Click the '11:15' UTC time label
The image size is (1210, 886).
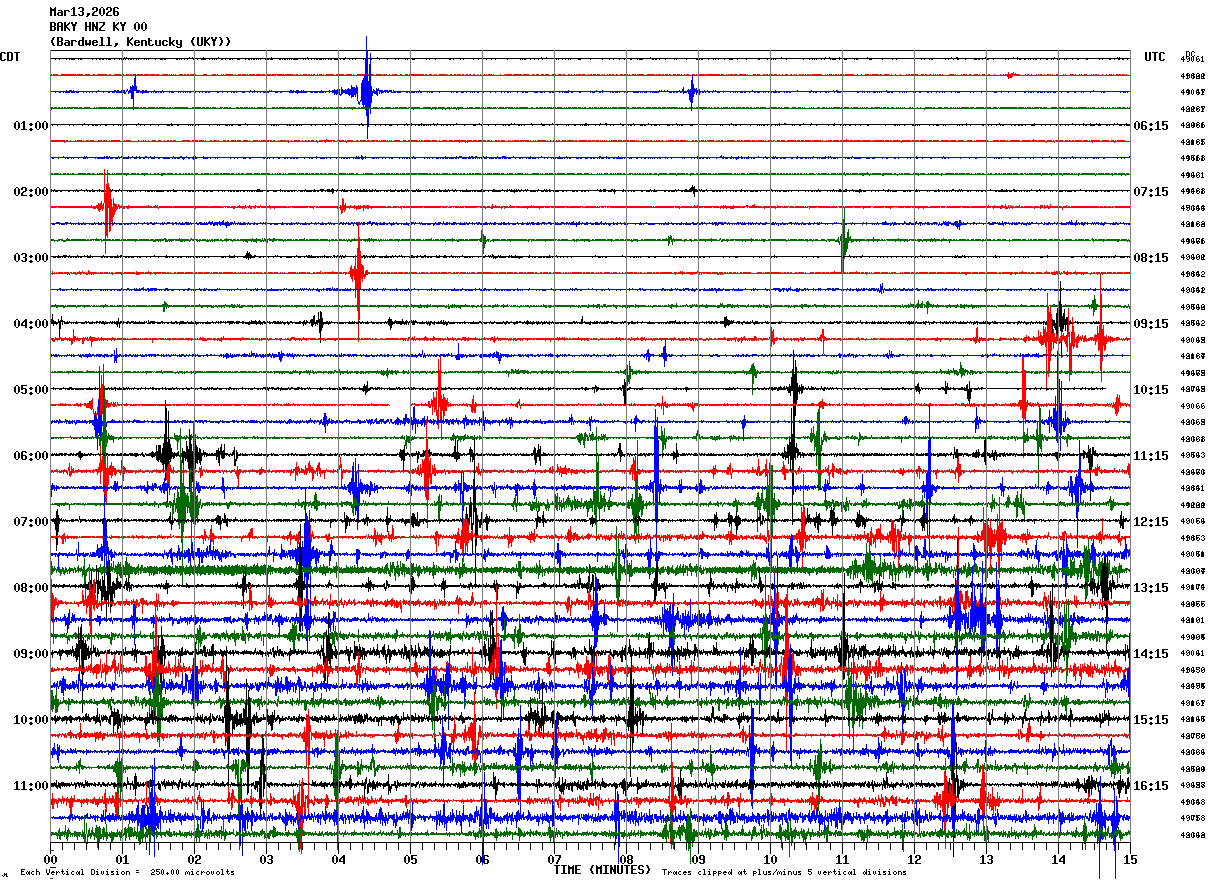pos(1151,456)
